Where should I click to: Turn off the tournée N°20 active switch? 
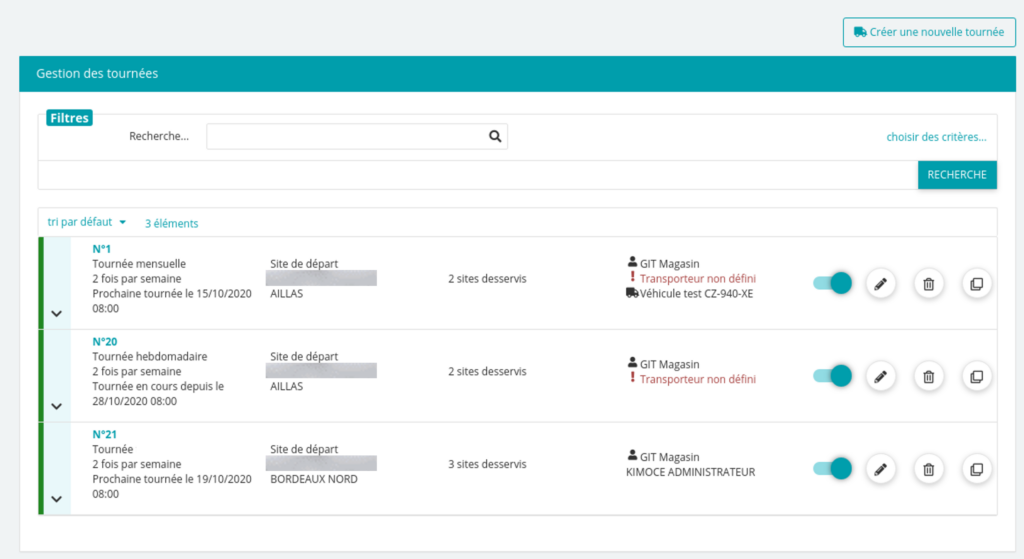point(832,377)
